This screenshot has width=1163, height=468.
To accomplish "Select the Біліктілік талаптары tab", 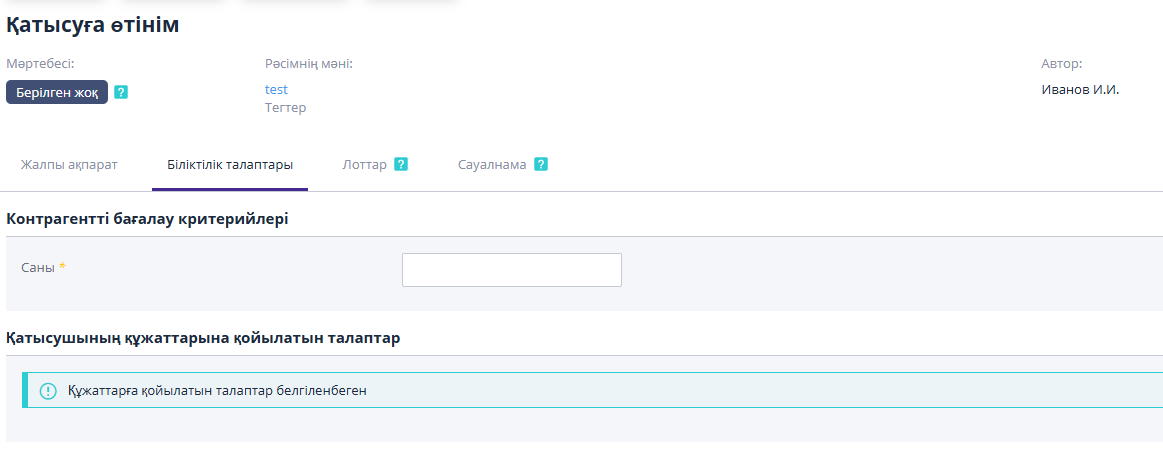I will (230, 165).
